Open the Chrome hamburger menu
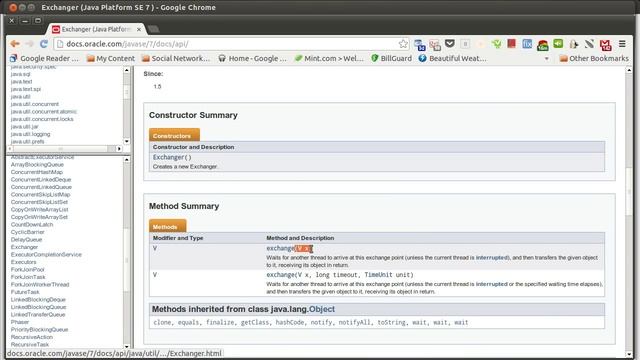Screen dimensions: 640x360 tap(622, 44)
